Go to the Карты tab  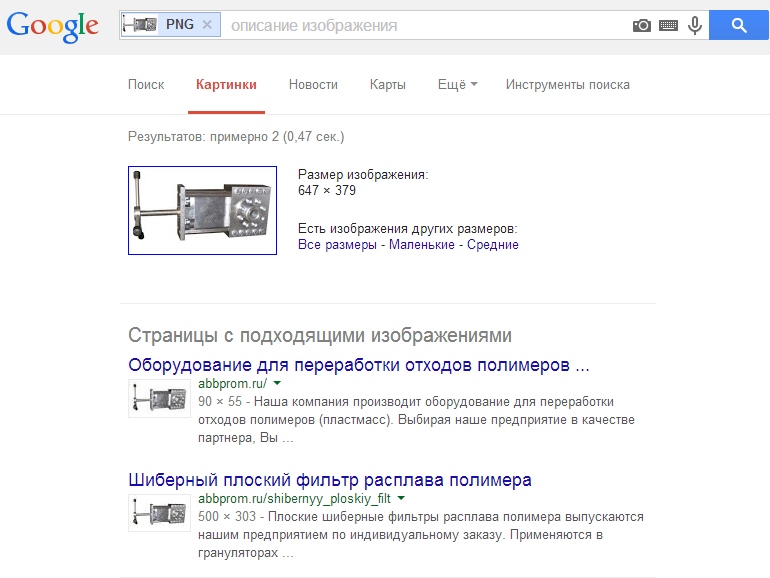[387, 85]
